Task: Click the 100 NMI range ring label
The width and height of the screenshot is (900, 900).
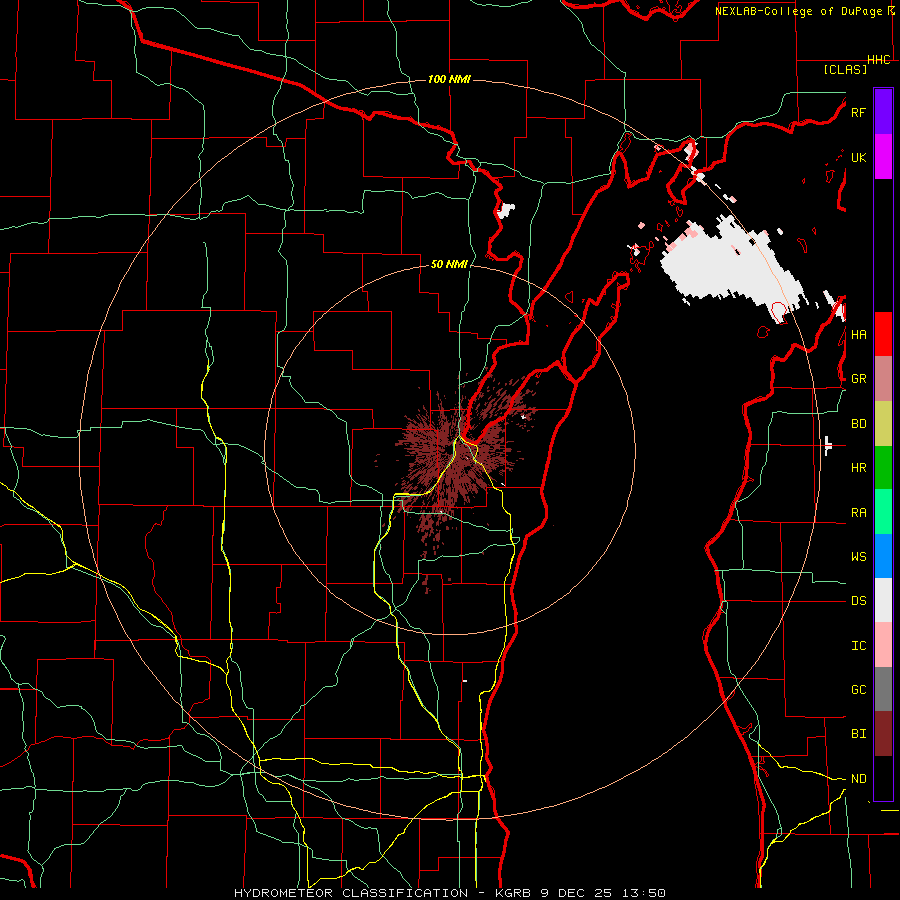Action: 449,79
